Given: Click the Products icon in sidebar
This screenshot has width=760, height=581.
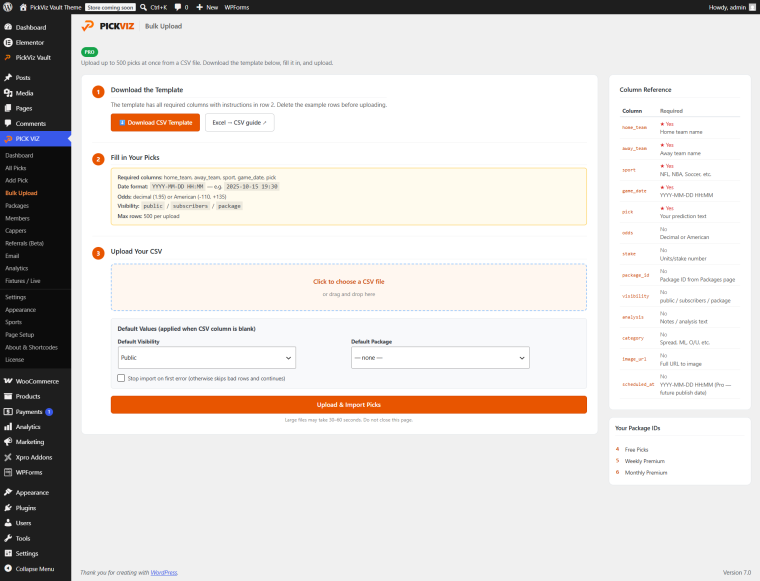Looking at the screenshot, I should [8, 396].
